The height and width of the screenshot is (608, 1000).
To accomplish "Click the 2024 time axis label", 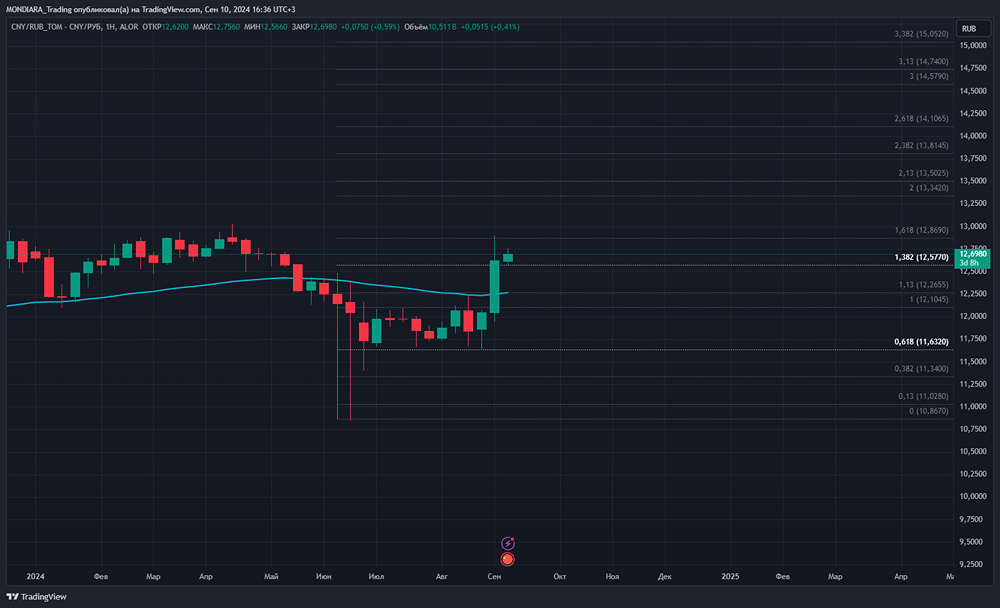I will click(x=35, y=576).
